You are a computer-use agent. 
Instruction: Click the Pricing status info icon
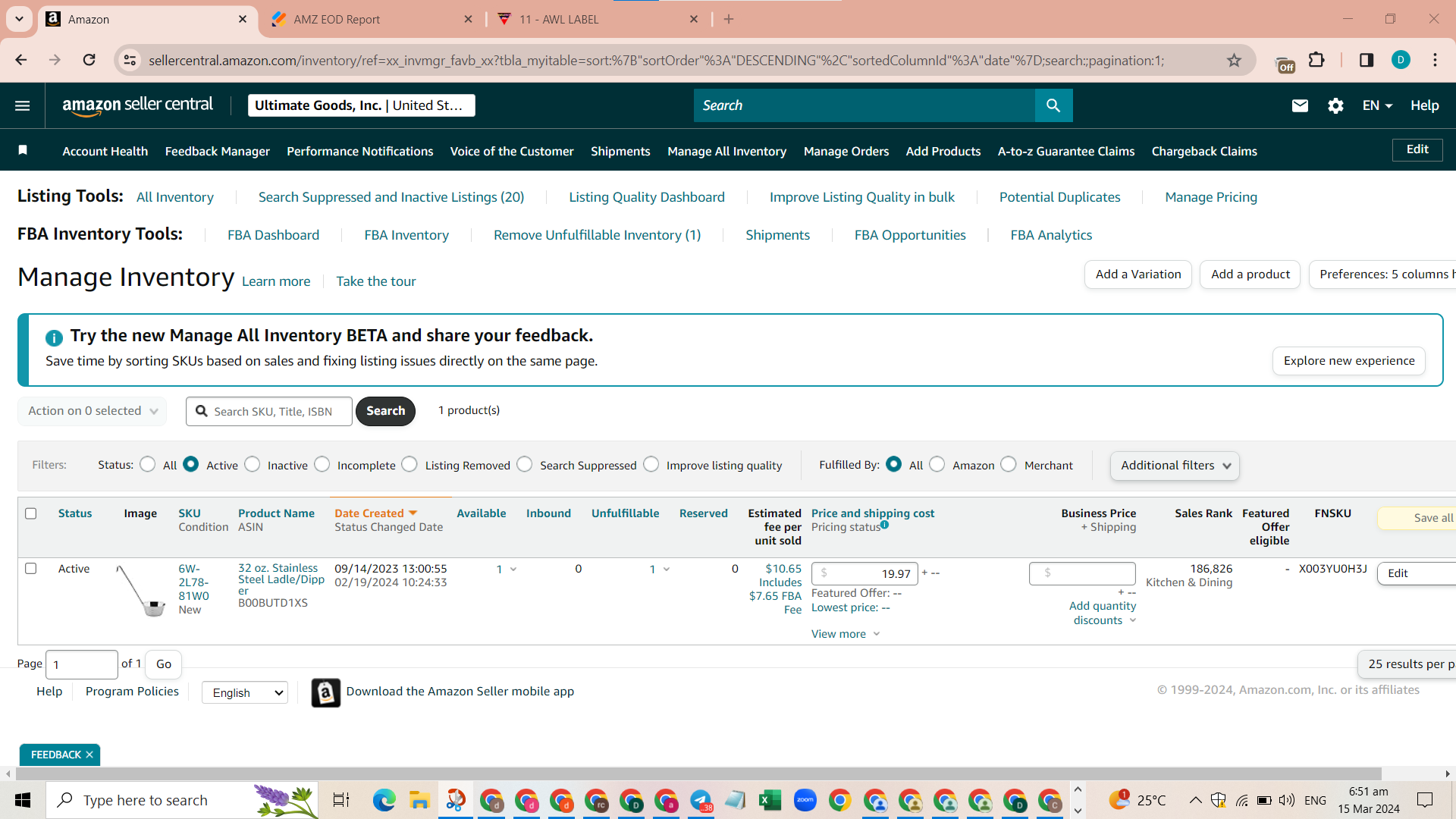[884, 524]
